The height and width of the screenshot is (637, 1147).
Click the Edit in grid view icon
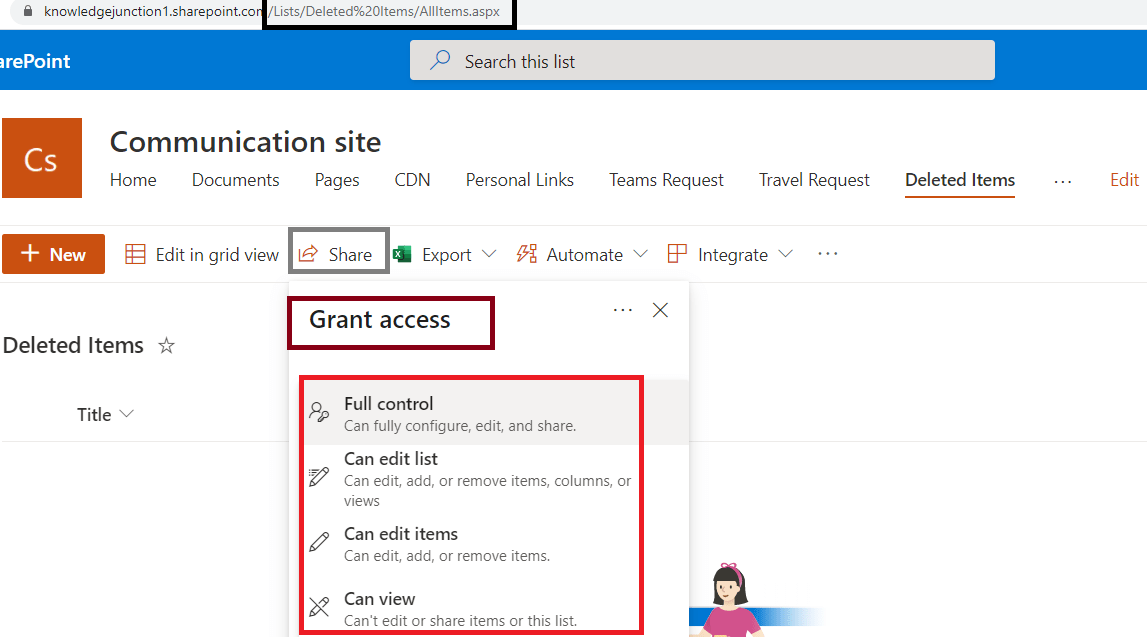[x=135, y=254]
